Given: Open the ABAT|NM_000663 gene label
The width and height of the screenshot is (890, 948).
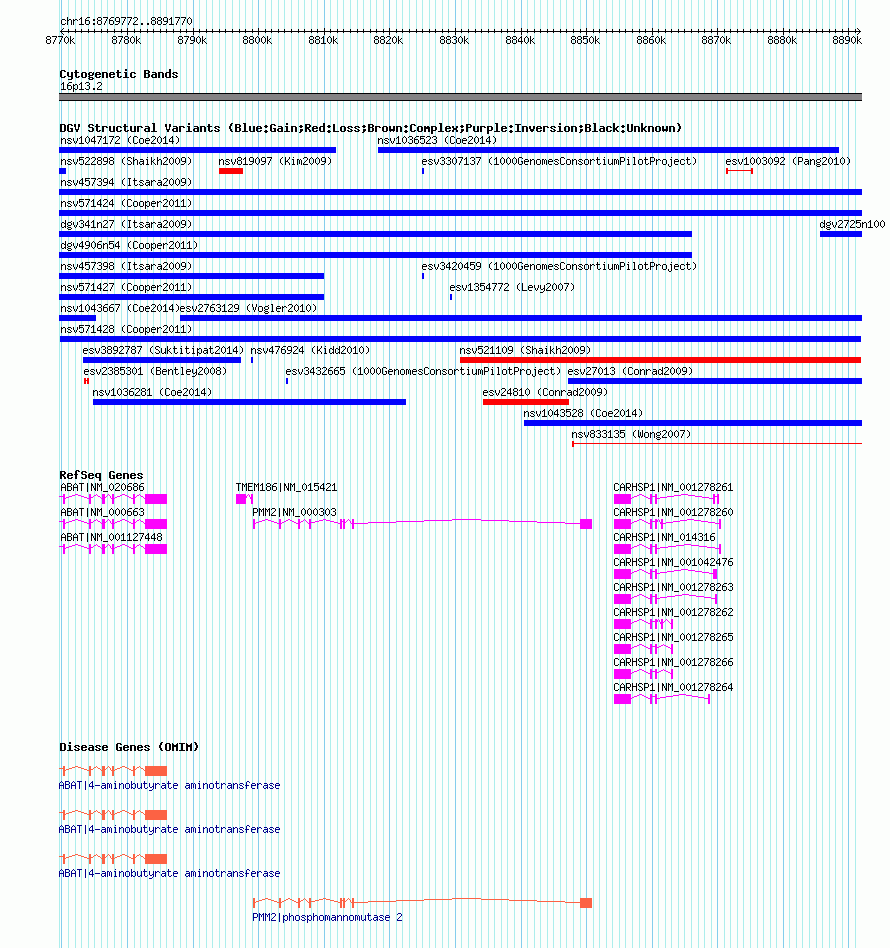Looking at the screenshot, I should (x=102, y=512).
